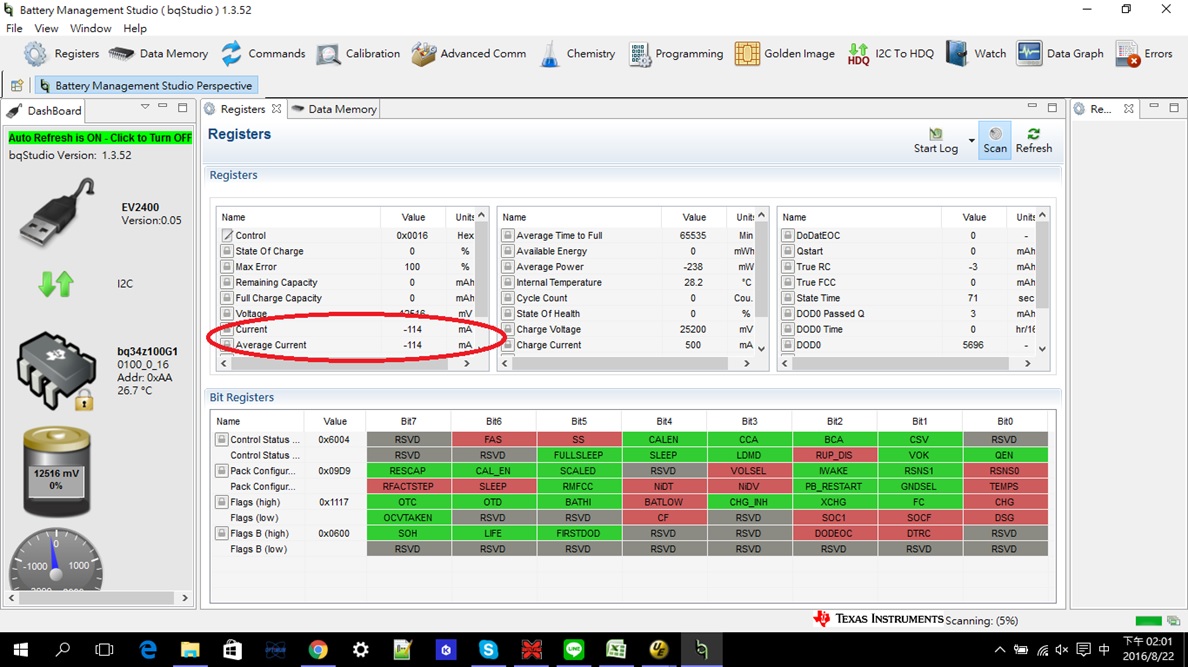Image resolution: width=1188 pixels, height=667 pixels.
Task: Switch to the Data Memory tab
Action: tap(334, 109)
